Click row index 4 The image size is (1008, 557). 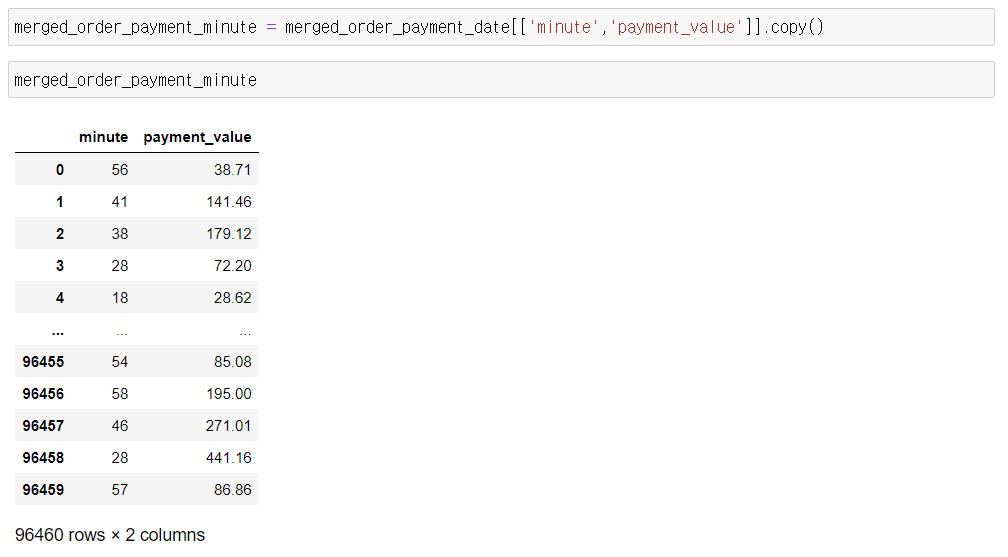60,298
